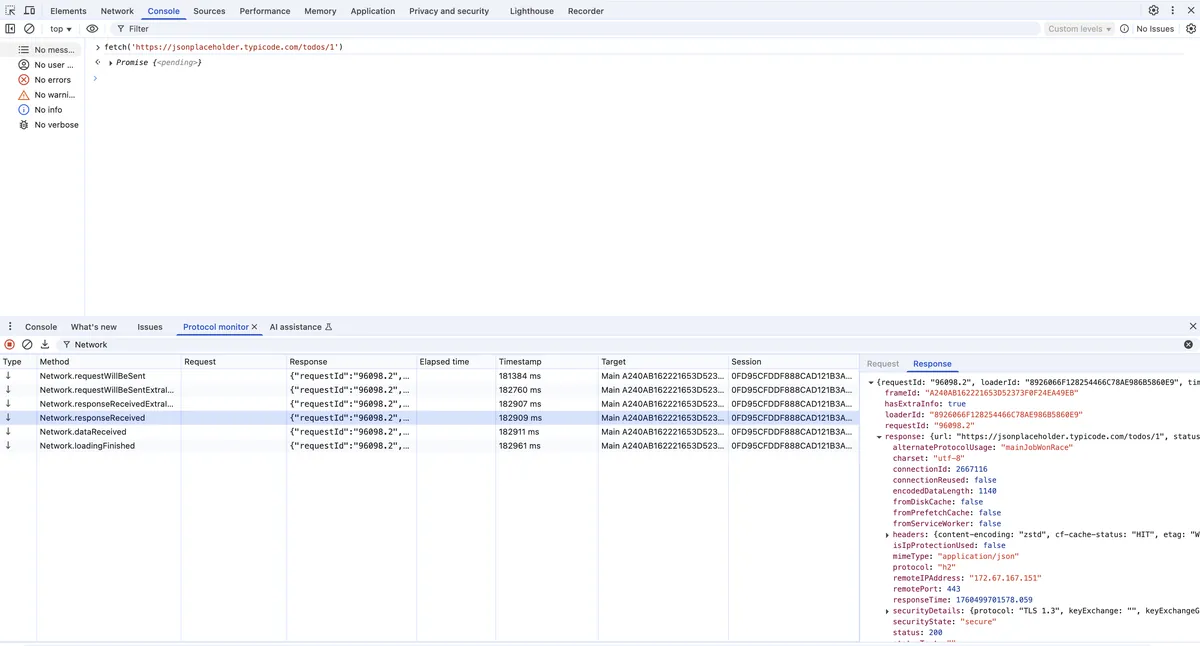
Task: Save protocol messages with the download icon
Action: coord(45,344)
